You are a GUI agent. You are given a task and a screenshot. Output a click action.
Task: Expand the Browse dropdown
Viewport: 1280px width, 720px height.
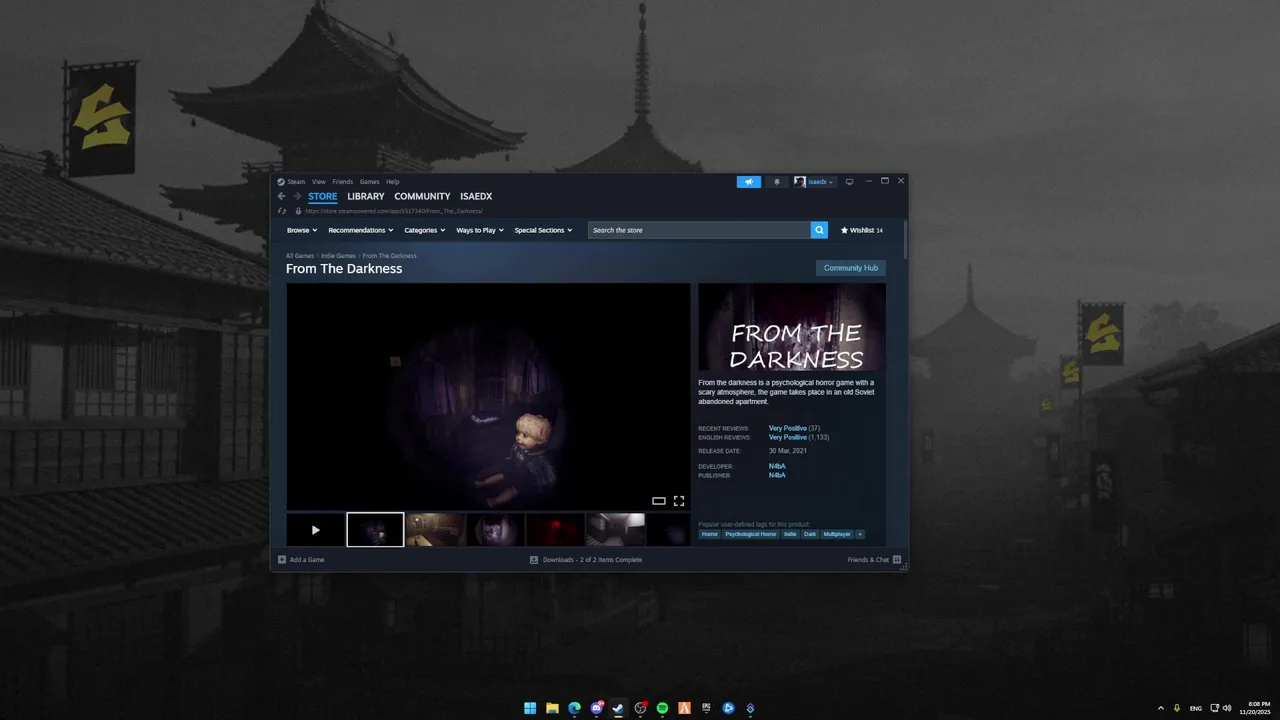pos(301,230)
